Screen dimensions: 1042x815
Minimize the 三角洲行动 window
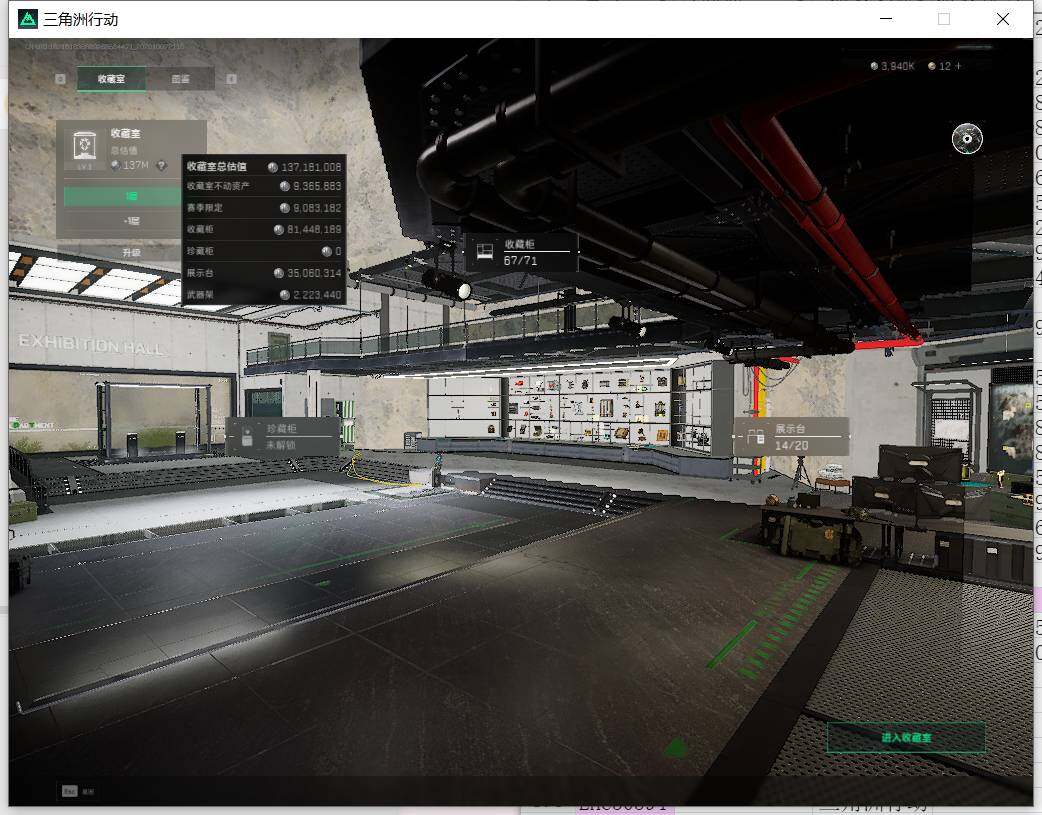pyautogui.click(x=886, y=19)
